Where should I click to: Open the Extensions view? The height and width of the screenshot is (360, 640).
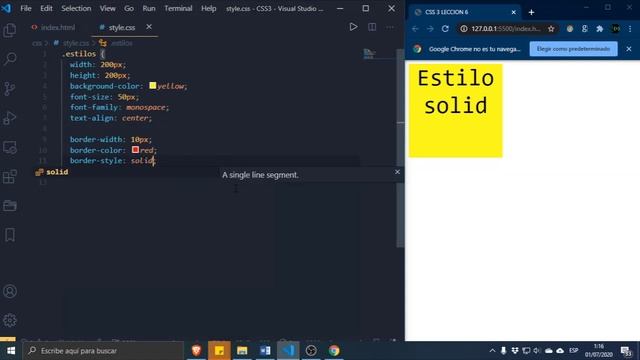(10, 177)
